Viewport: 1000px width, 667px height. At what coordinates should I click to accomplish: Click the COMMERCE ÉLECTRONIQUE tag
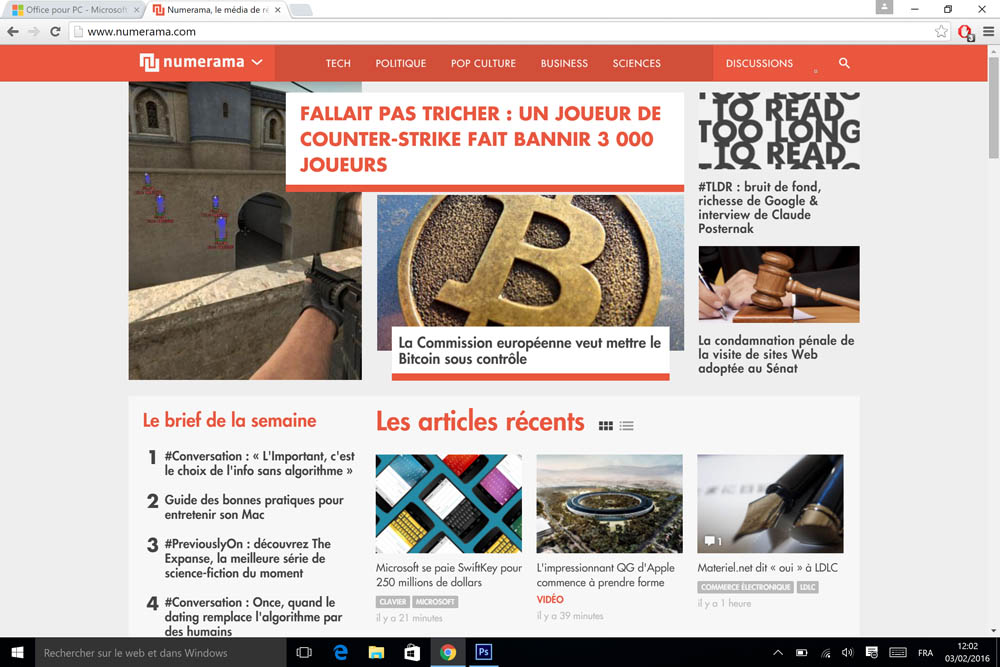746,587
